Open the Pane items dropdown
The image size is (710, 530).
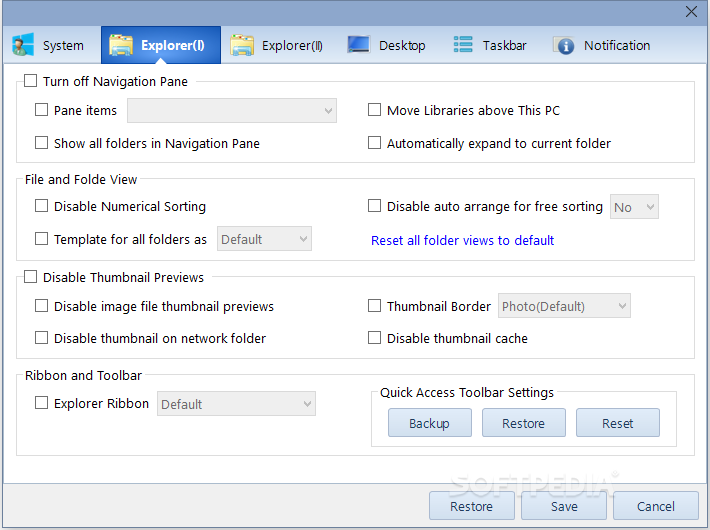point(232,110)
